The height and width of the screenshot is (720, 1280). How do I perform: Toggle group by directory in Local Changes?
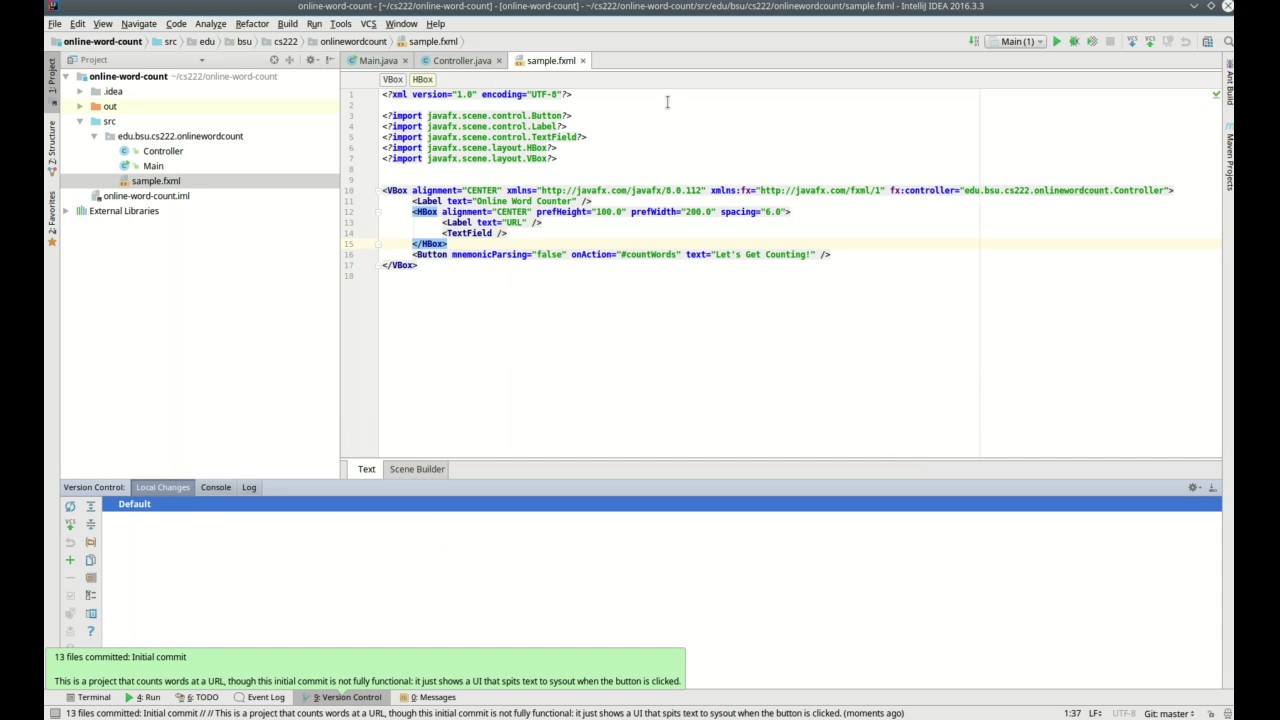tap(91, 542)
